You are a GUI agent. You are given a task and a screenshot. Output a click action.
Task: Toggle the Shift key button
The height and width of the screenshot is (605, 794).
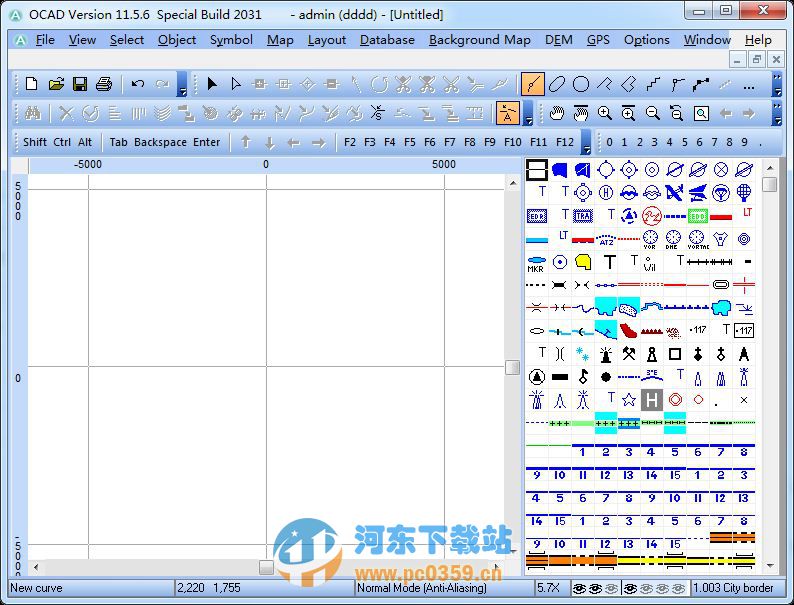[34, 142]
